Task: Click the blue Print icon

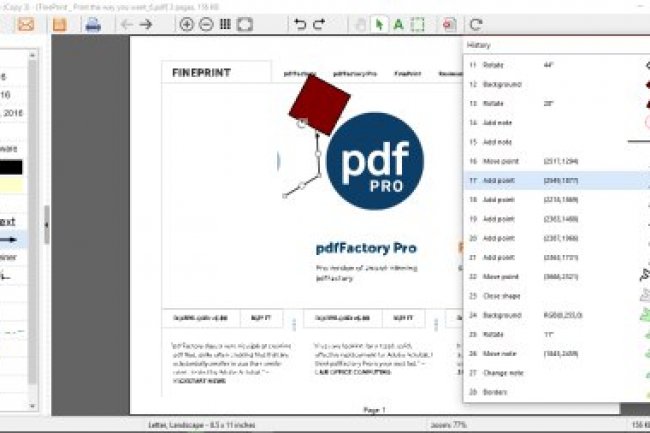Action: tap(92, 24)
